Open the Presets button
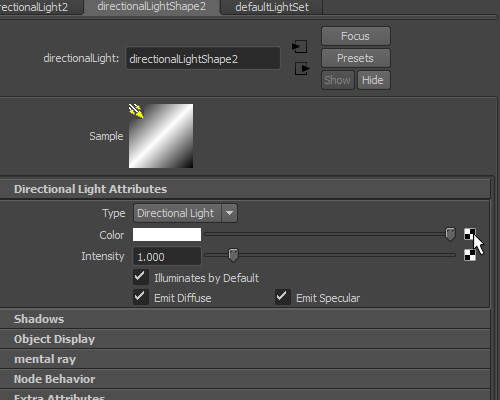This screenshot has width=500, height=400. [356, 58]
